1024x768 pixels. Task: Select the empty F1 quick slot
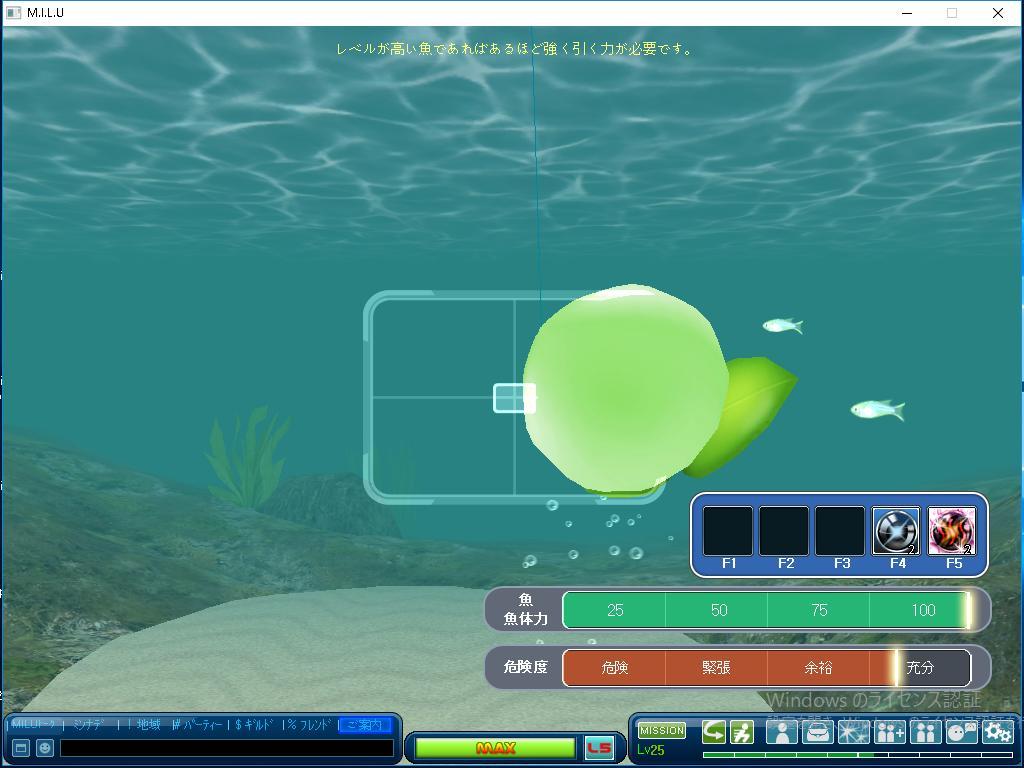[x=727, y=531]
